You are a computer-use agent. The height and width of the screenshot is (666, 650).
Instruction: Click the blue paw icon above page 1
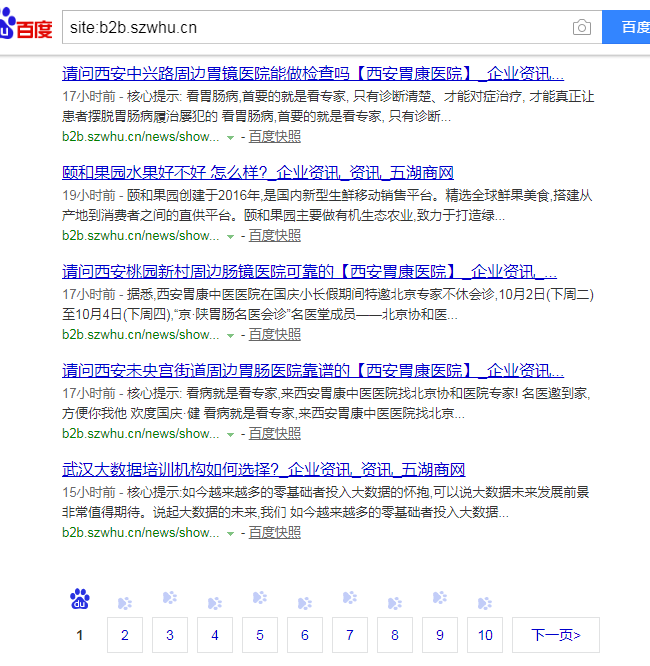click(80, 599)
